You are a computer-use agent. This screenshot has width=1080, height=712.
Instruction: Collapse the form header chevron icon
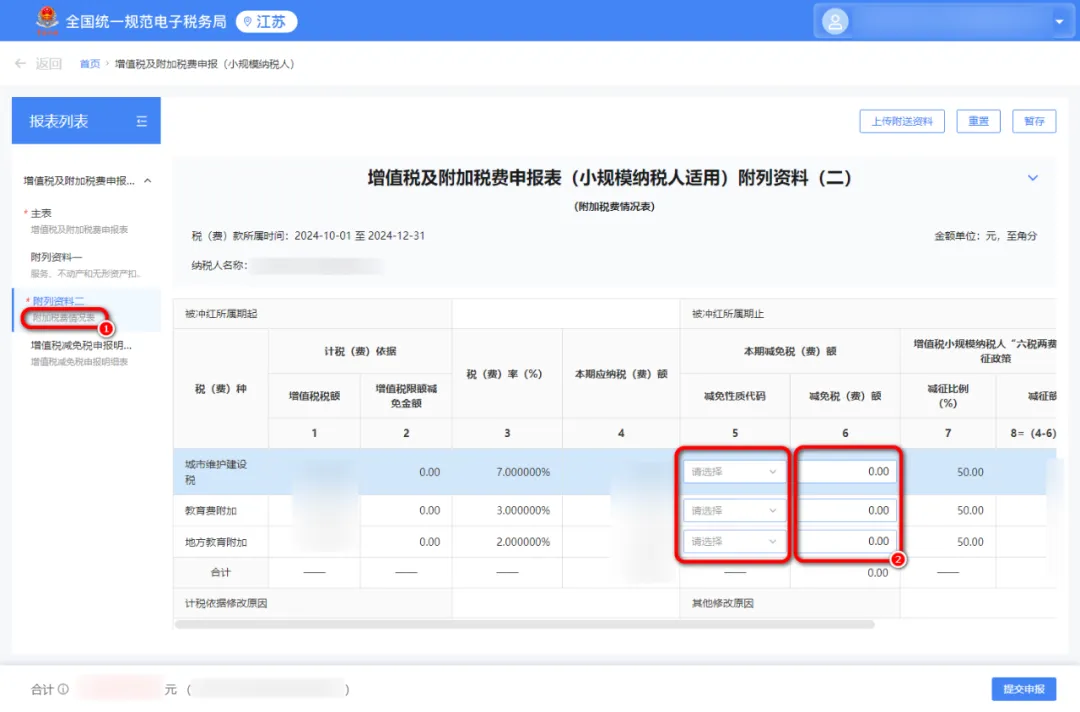1033,178
